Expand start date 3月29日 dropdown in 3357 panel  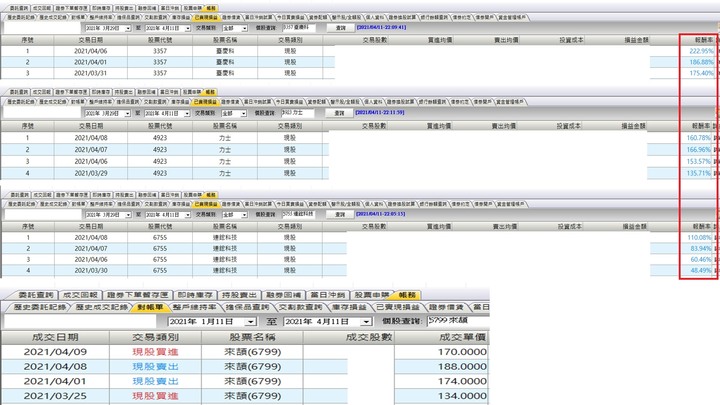click(128, 28)
